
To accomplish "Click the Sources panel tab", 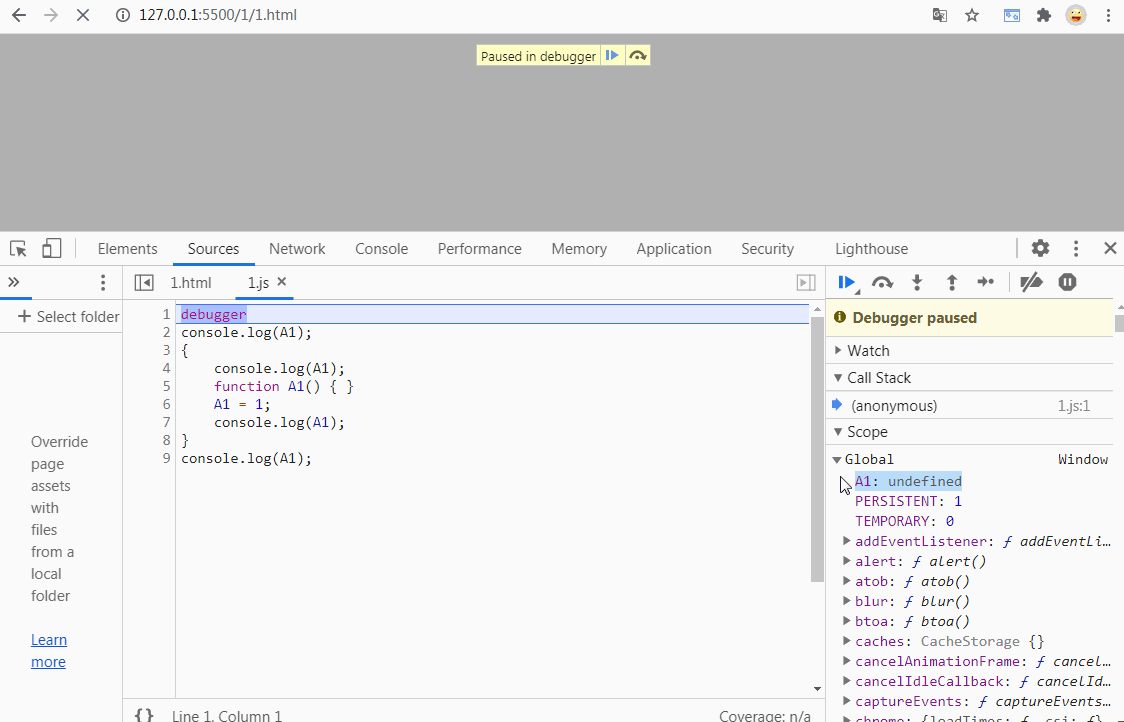I will pos(213,249).
